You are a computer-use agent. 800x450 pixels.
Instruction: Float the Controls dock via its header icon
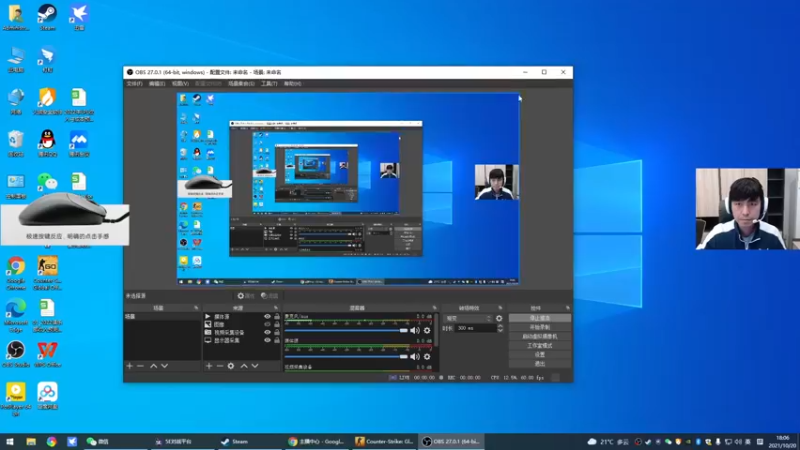pyautogui.click(x=567, y=308)
